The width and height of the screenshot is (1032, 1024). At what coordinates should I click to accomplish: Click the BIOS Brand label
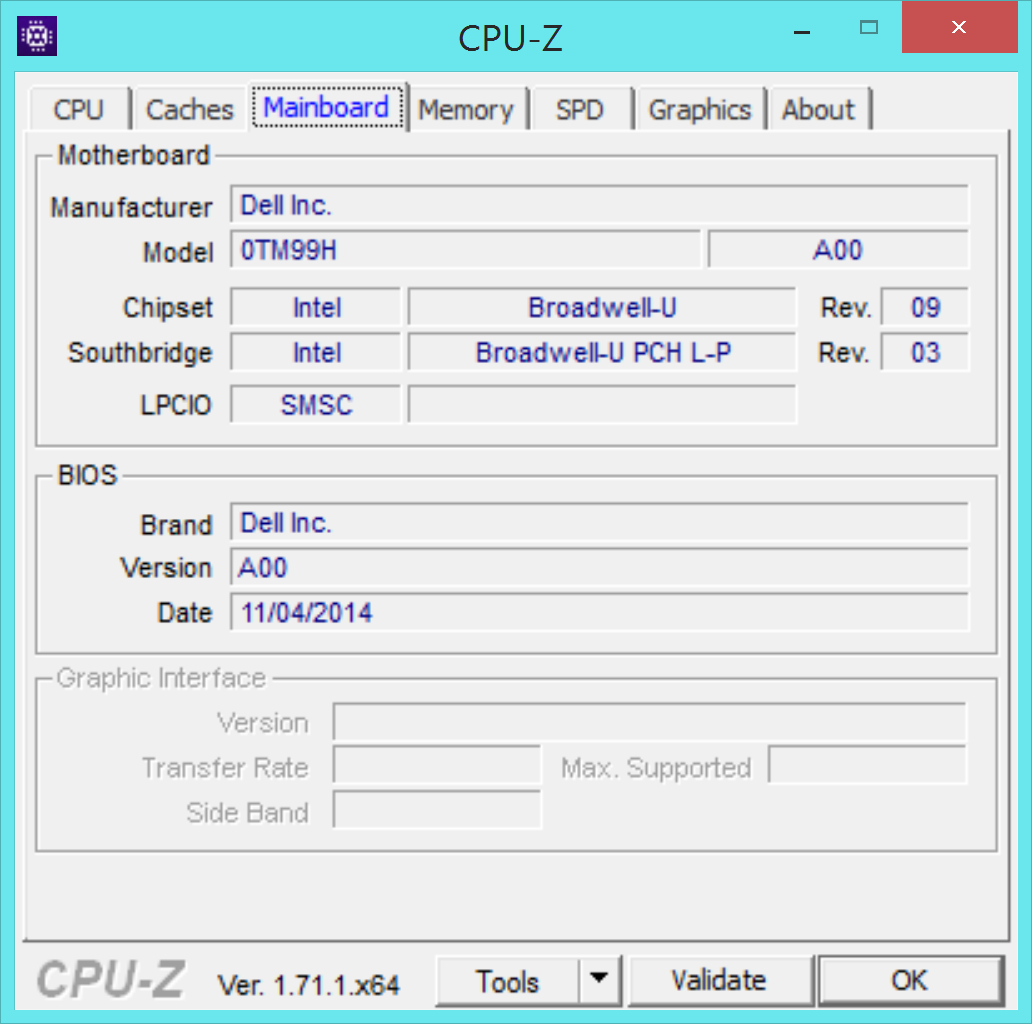[x=176, y=525]
